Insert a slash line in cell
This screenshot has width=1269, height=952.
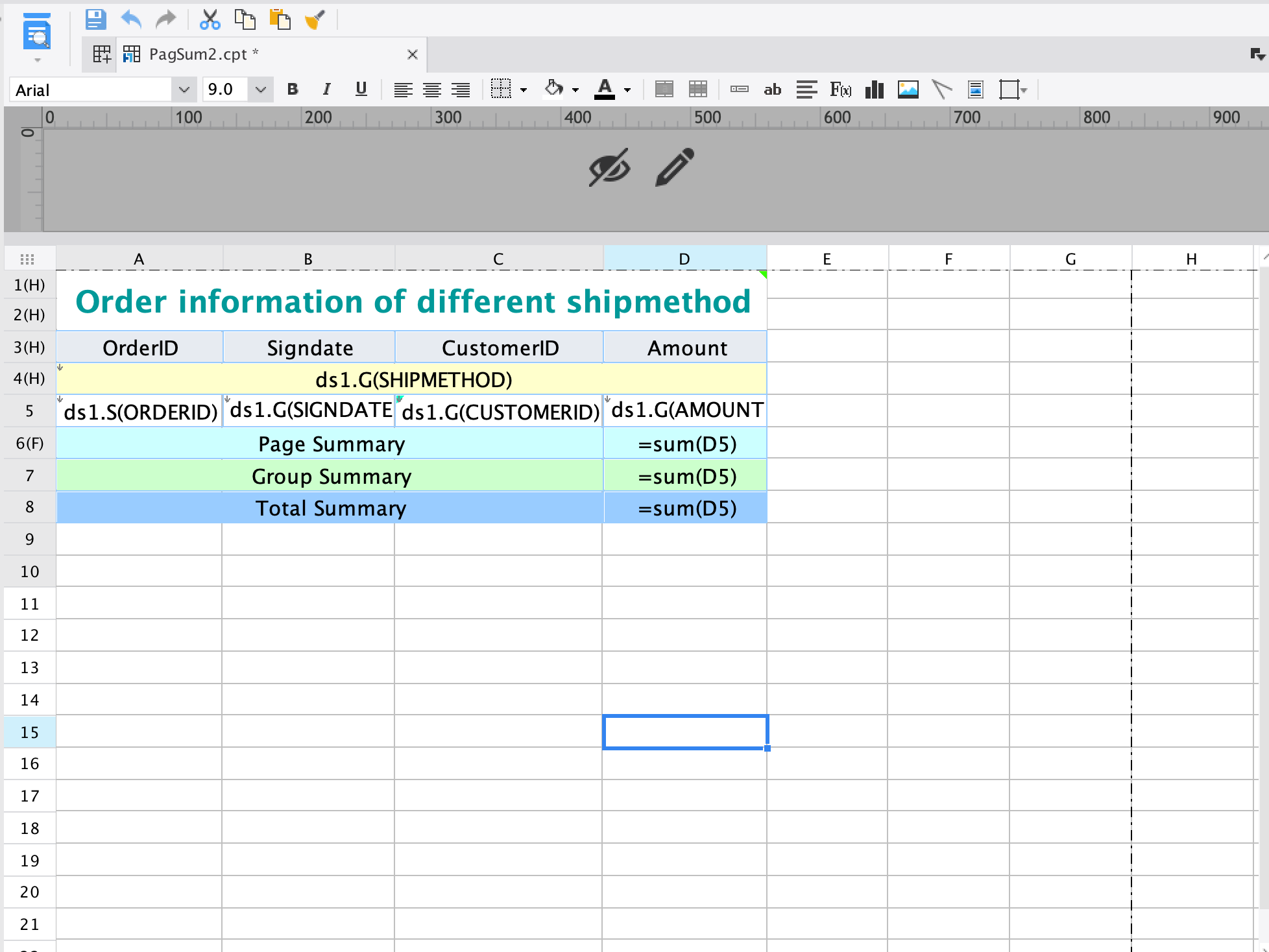pos(942,89)
